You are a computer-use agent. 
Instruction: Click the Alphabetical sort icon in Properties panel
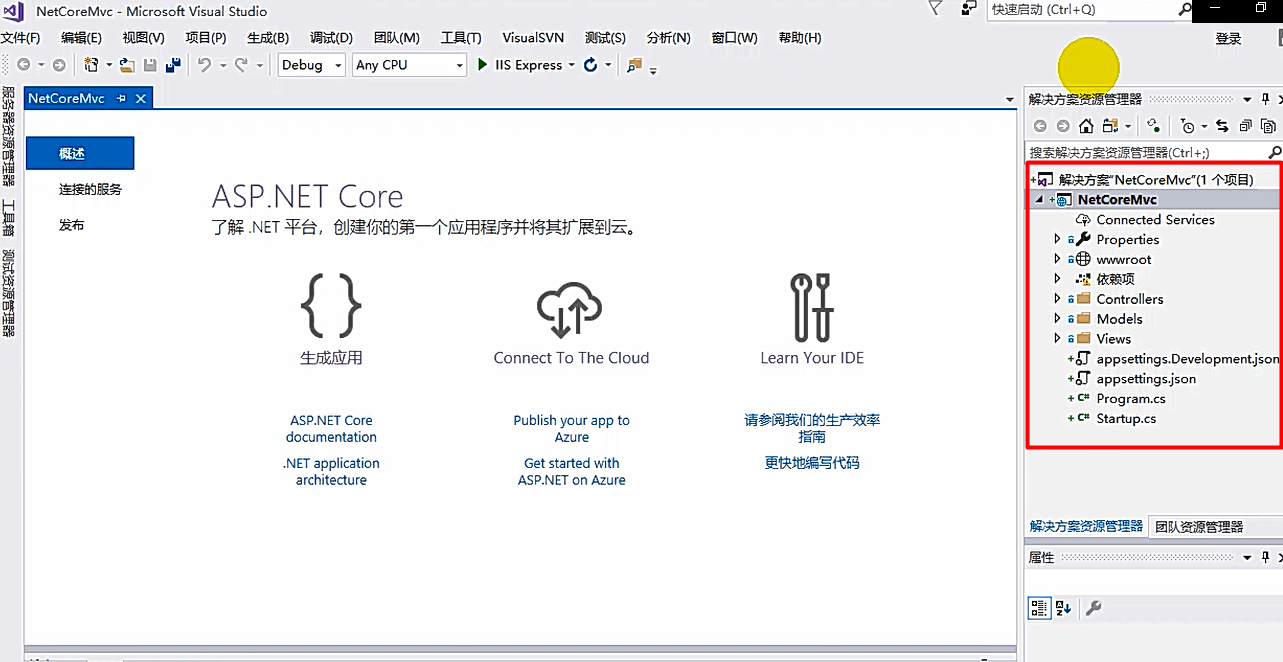(1063, 608)
